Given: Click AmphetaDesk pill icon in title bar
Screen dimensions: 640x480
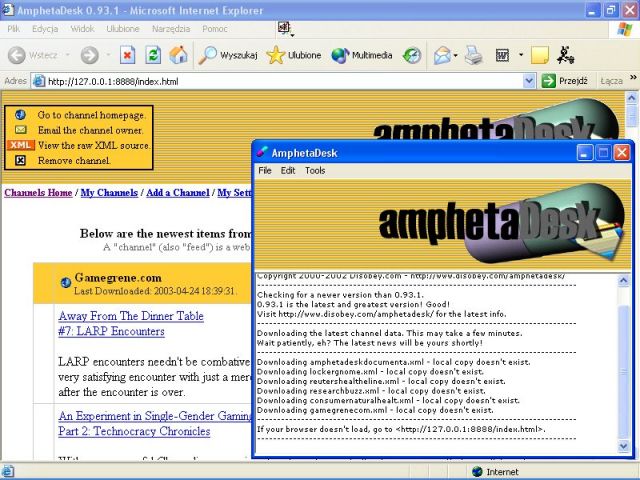Looking at the screenshot, I should 262,153.
